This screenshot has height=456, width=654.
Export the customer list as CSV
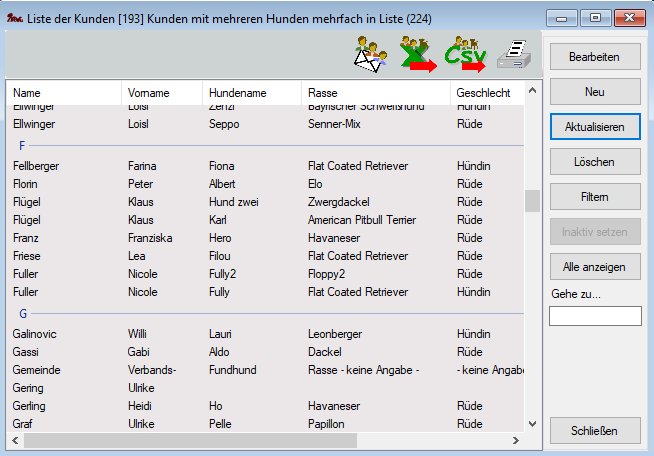pos(465,55)
